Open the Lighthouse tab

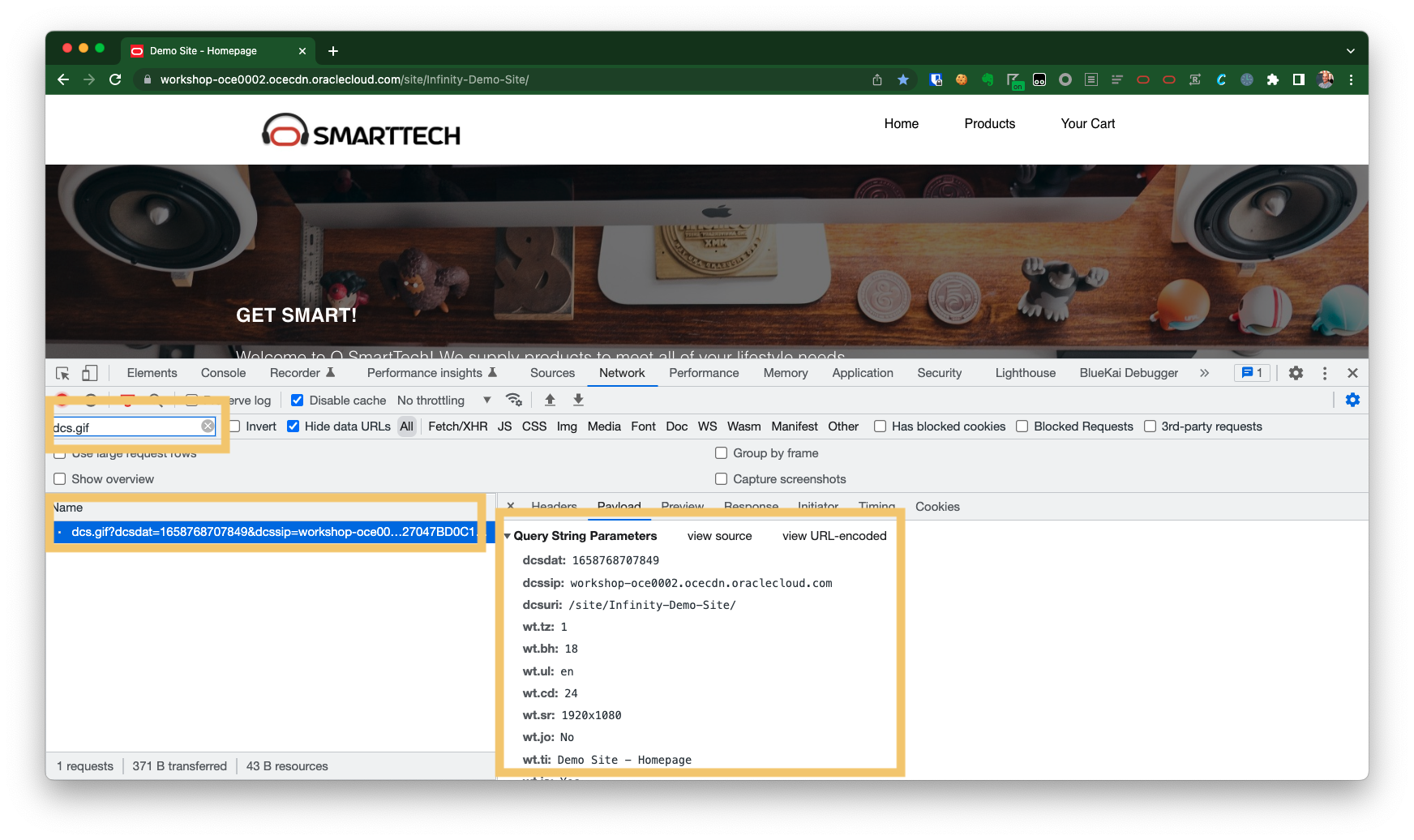(1026, 373)
